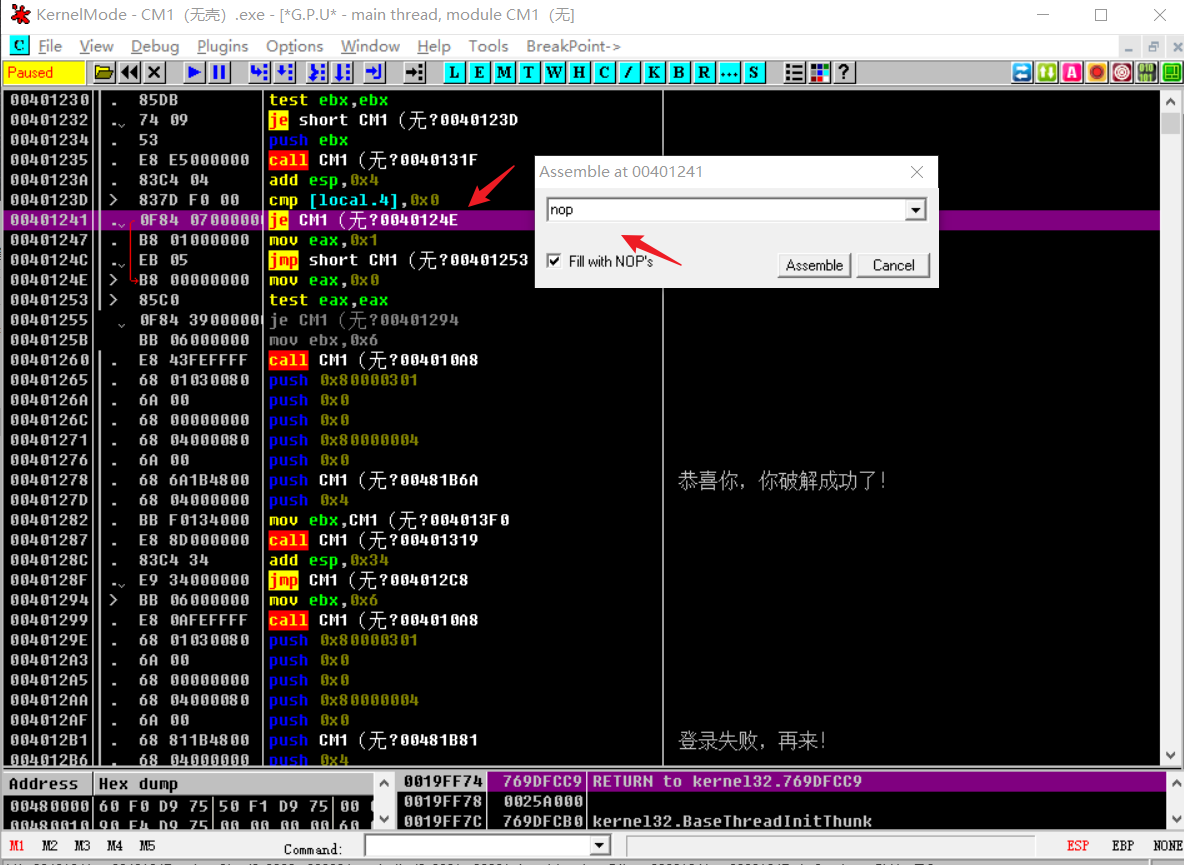Open the Breakpoints window via B icon
The image size is (1184, 865).
pyautogui.click(x=679, y=72)
